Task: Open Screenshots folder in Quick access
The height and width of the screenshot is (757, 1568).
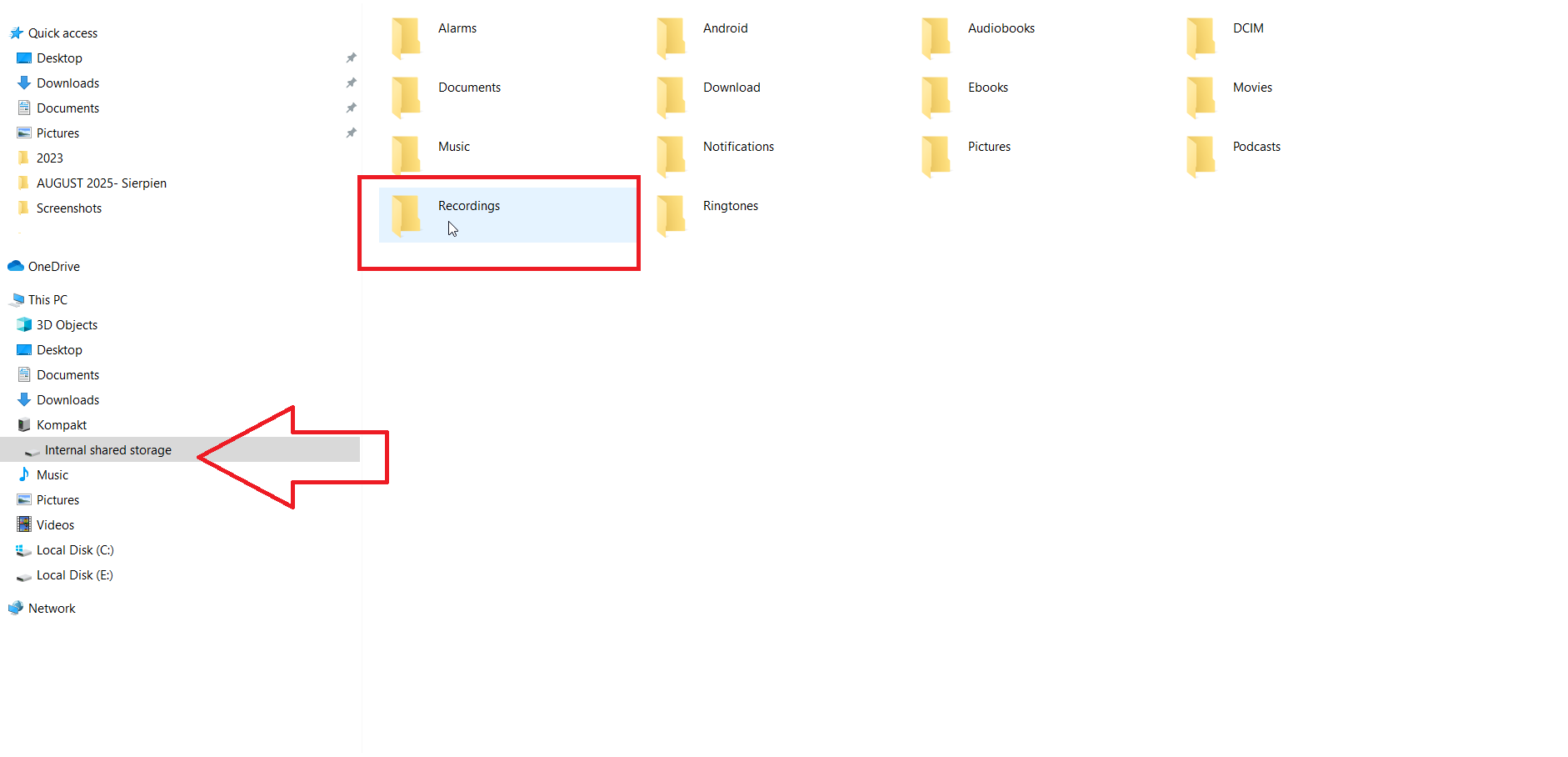Action: (x=68, y=208)
